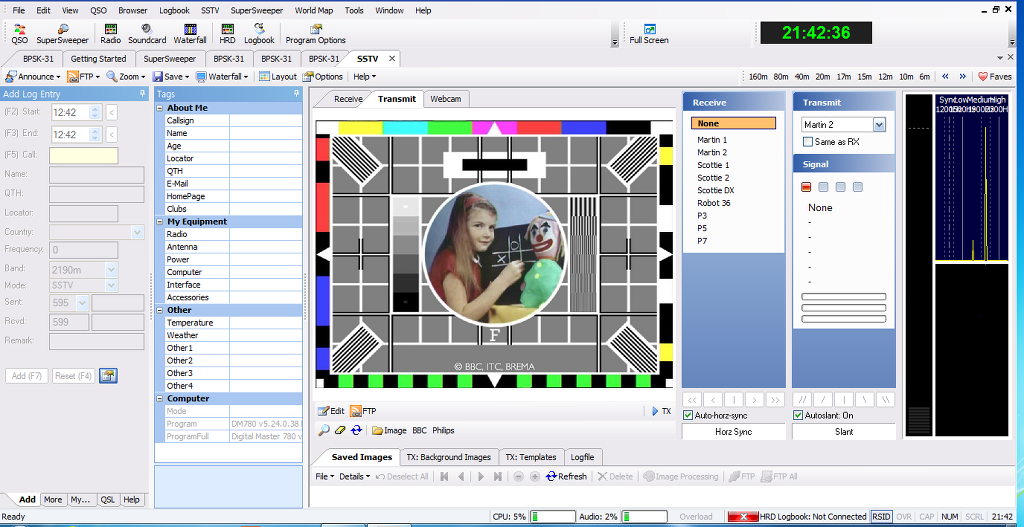Switch to the TX: Templates tab
This screenshot has width=1024, height=527.
click(x=529, y=457)
